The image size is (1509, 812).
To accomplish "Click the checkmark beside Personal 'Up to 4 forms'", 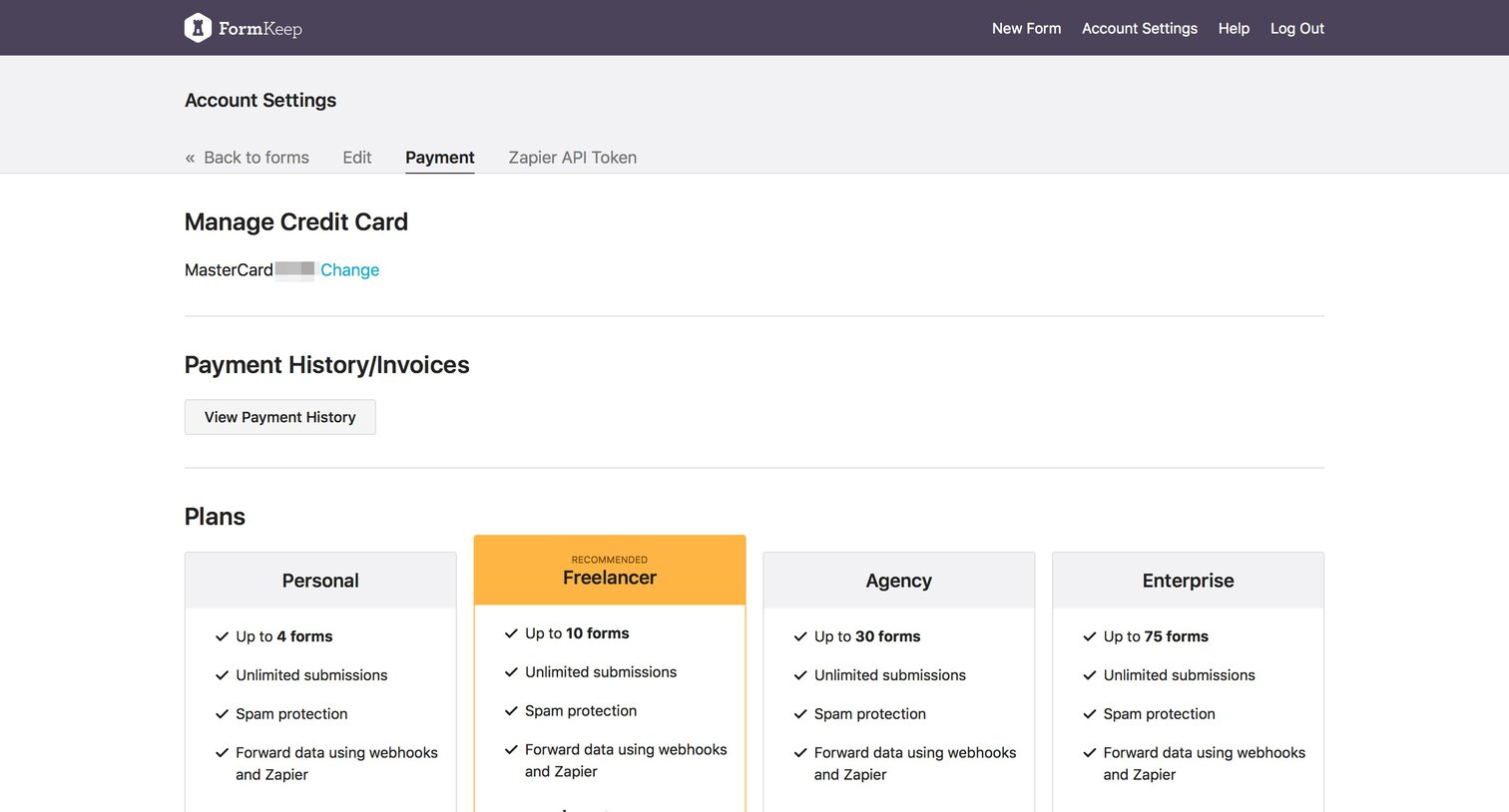I will pos(223,636).
